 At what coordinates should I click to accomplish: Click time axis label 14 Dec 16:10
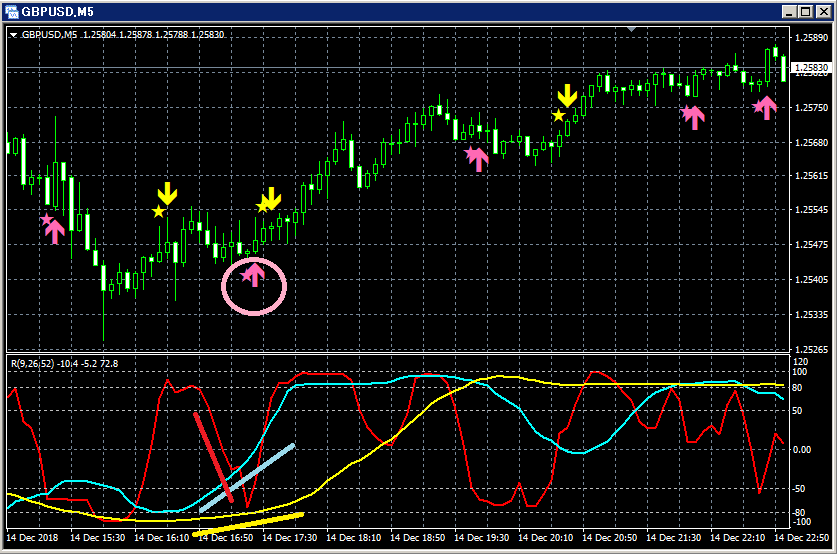coord(162,537)
